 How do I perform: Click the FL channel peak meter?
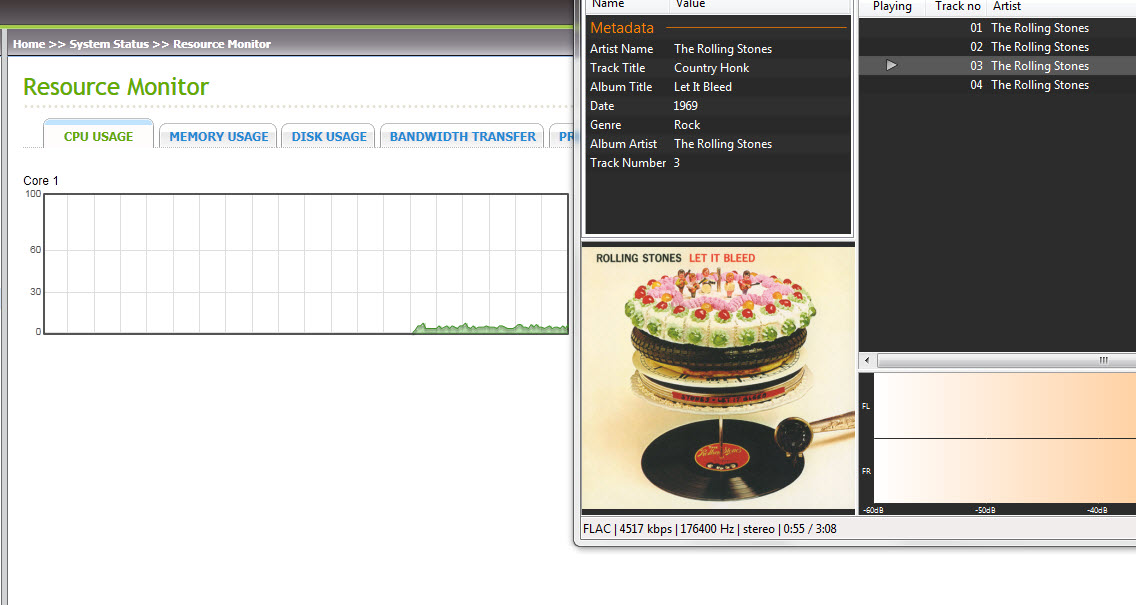[x=1005, y=406]
